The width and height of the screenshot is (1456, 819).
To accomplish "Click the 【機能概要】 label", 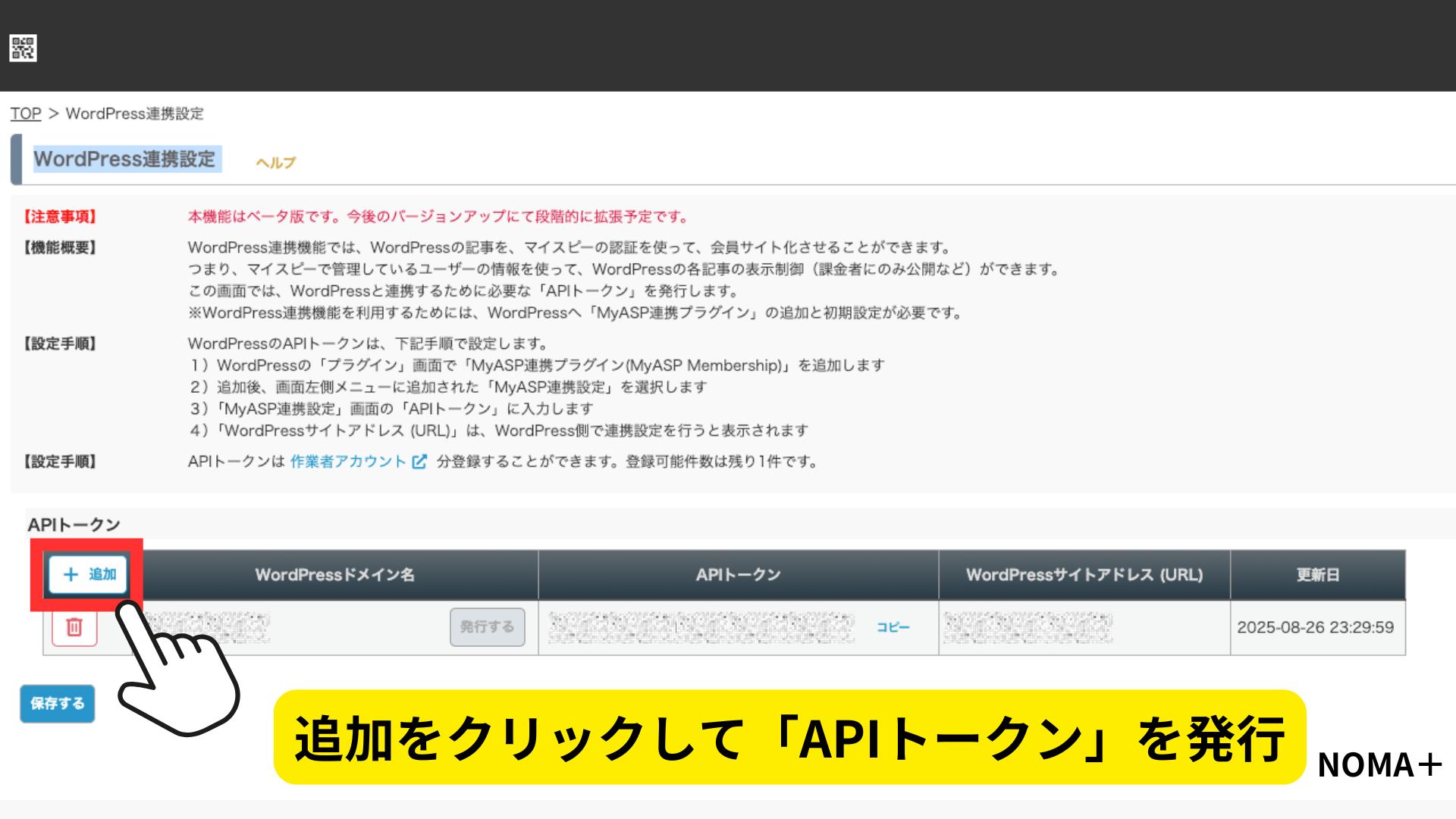I will point(61,248).
